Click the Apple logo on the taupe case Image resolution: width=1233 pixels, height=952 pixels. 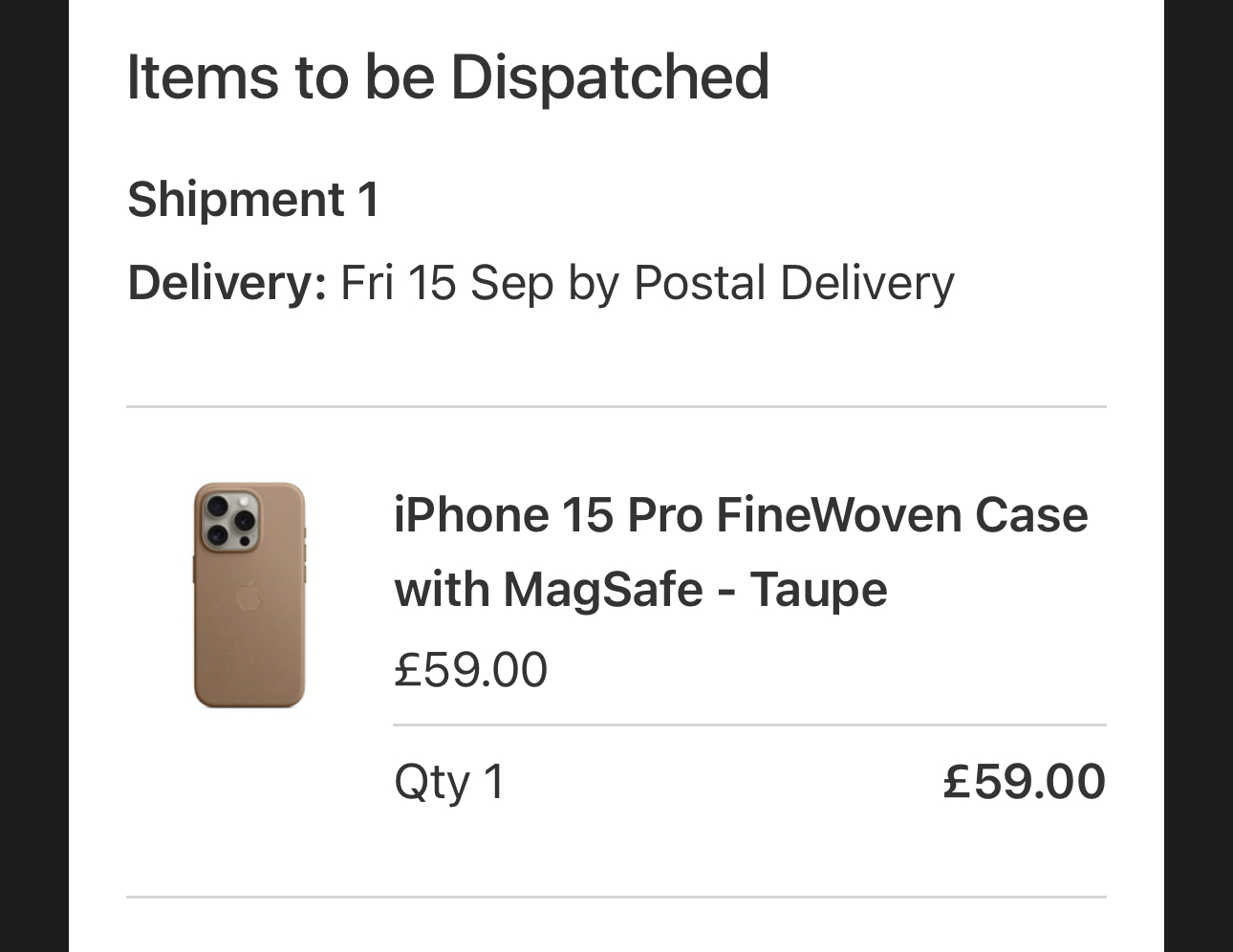[249, 595]
